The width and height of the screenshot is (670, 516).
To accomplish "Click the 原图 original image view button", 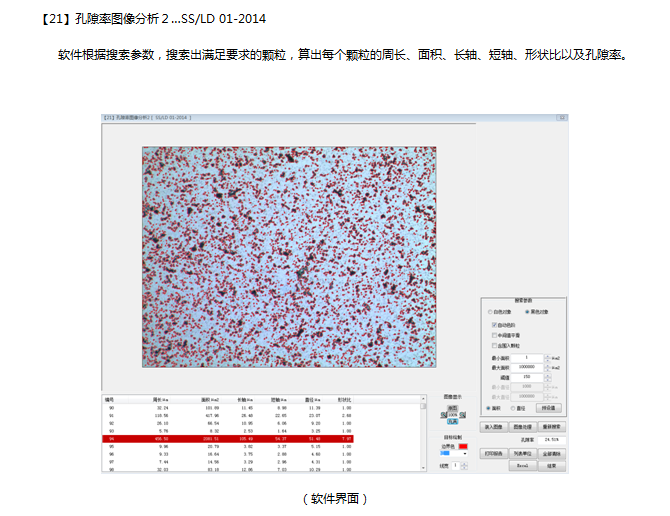I will pos(453,407).
